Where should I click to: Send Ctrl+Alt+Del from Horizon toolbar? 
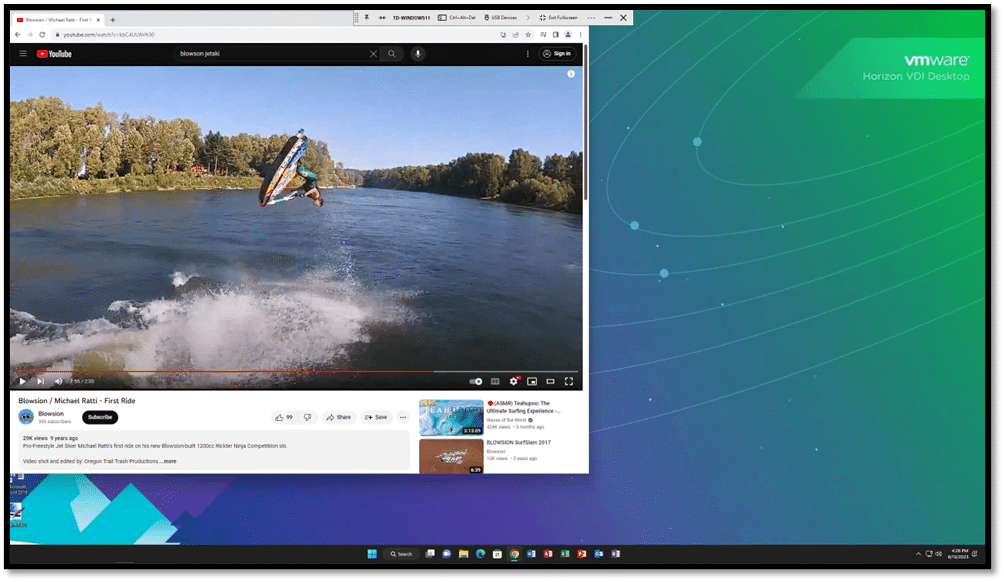tap(457, 18)
